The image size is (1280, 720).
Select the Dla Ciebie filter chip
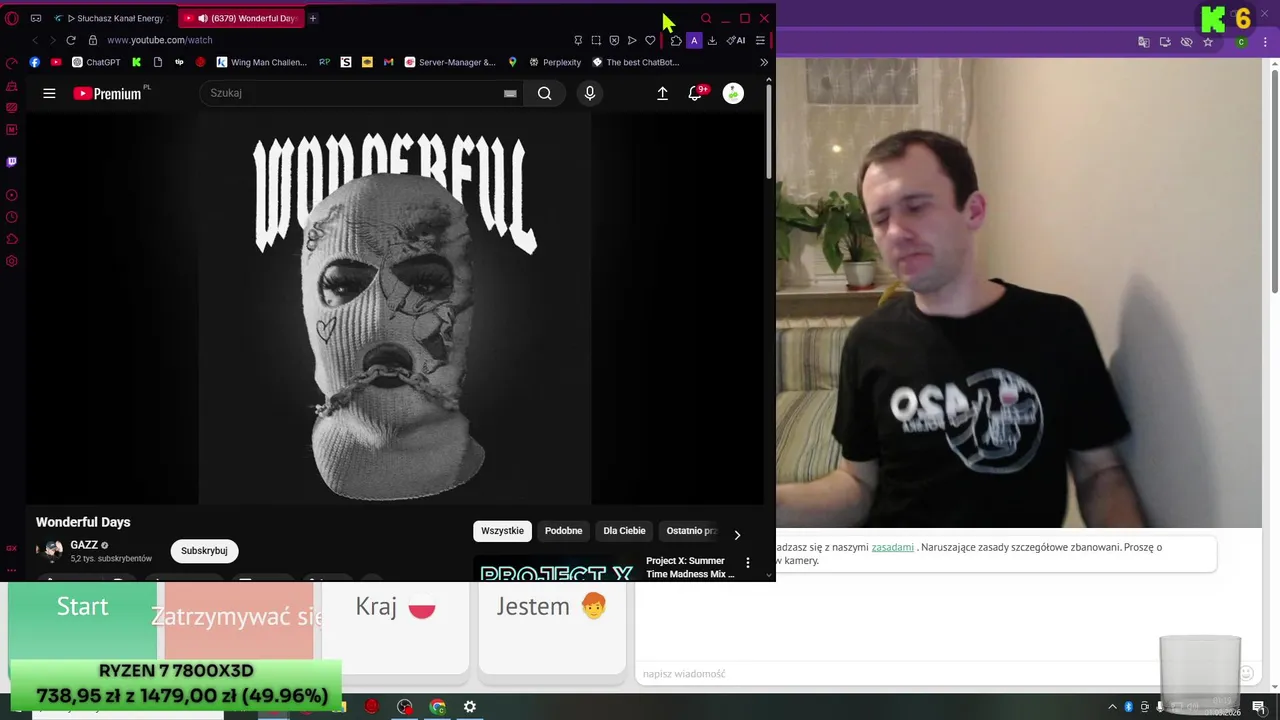[624, 531]
